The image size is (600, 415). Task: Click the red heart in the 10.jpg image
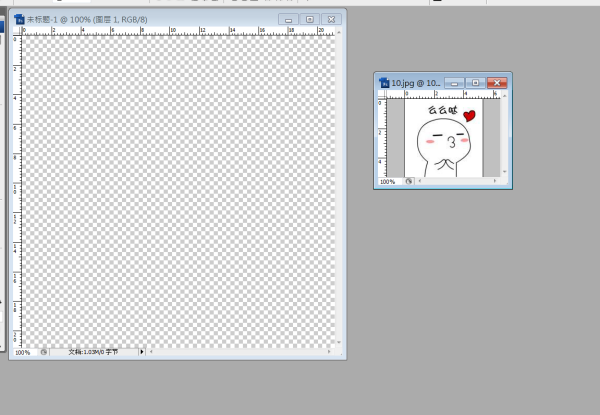tap(470, 117)
